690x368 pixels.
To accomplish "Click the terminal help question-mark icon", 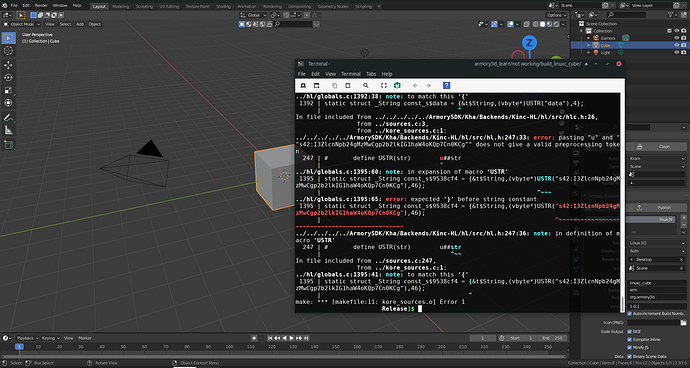I will coord(446,85).
